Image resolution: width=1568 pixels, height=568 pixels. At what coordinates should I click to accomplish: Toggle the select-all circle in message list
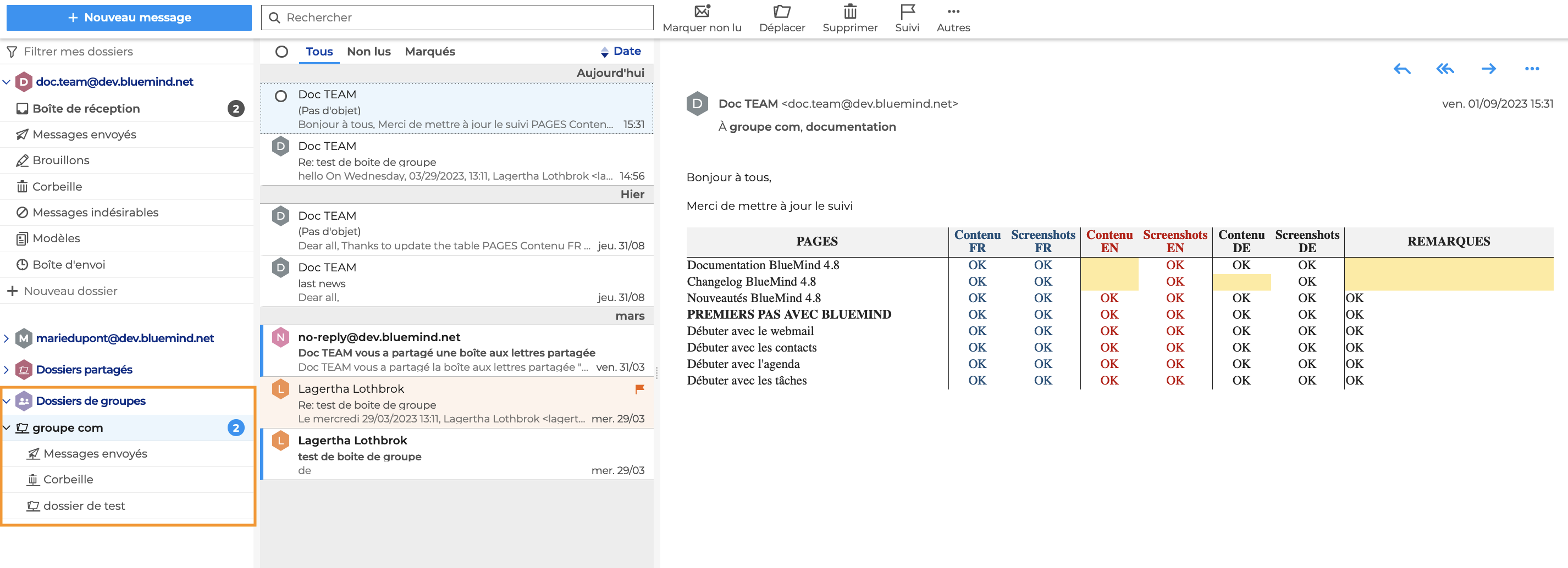pos(281,52)
